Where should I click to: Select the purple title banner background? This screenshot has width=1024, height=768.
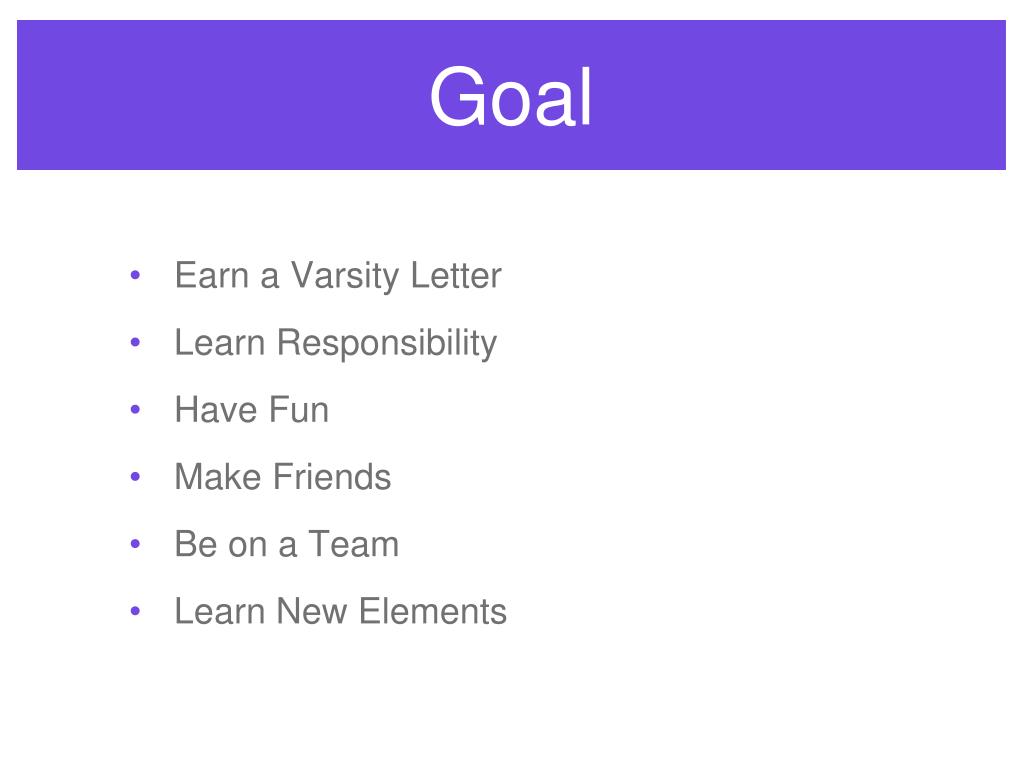511,95
